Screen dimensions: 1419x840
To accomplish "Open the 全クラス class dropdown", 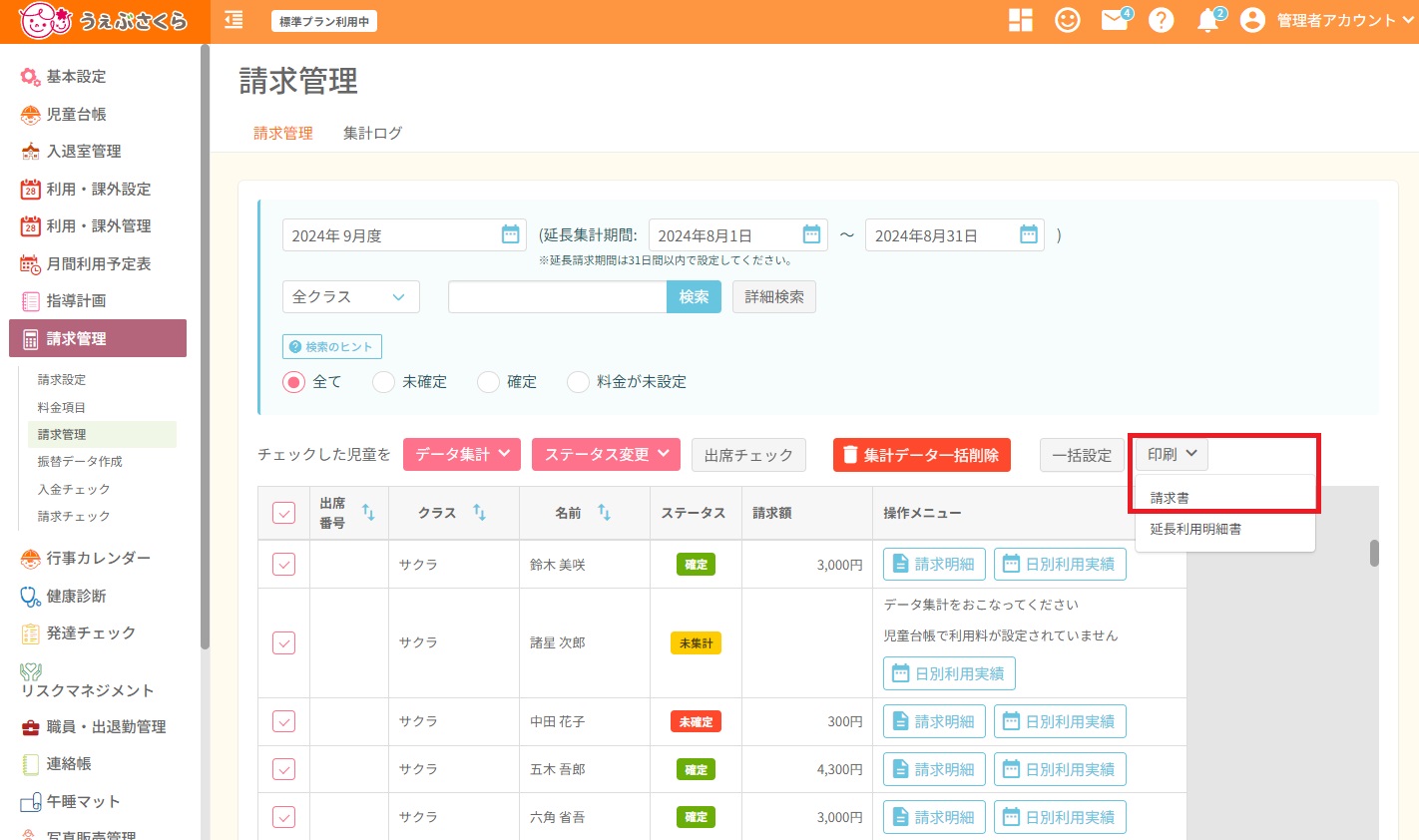I will (351, 297).
